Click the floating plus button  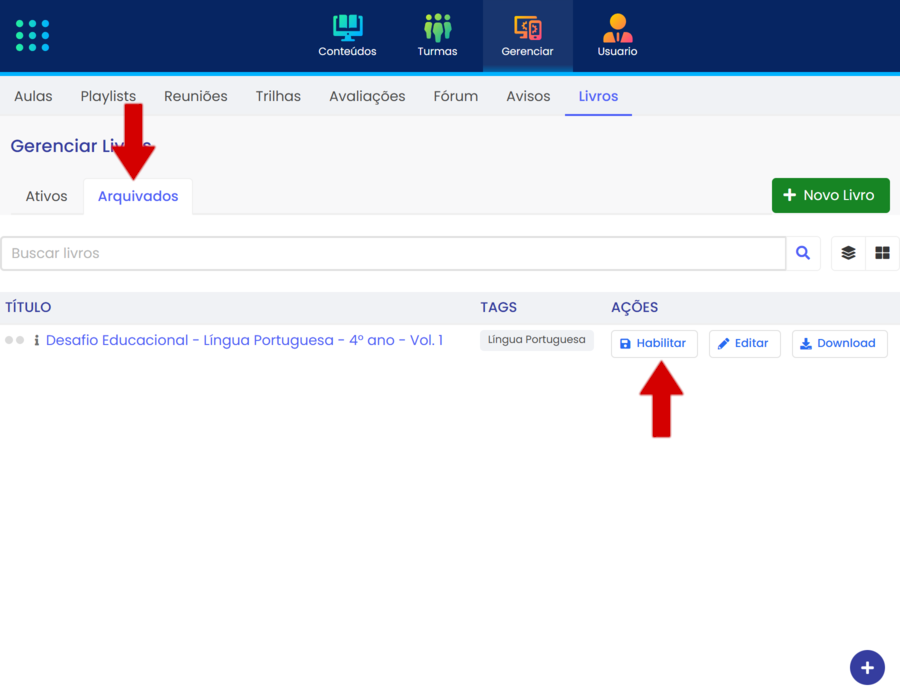point(867,667)
